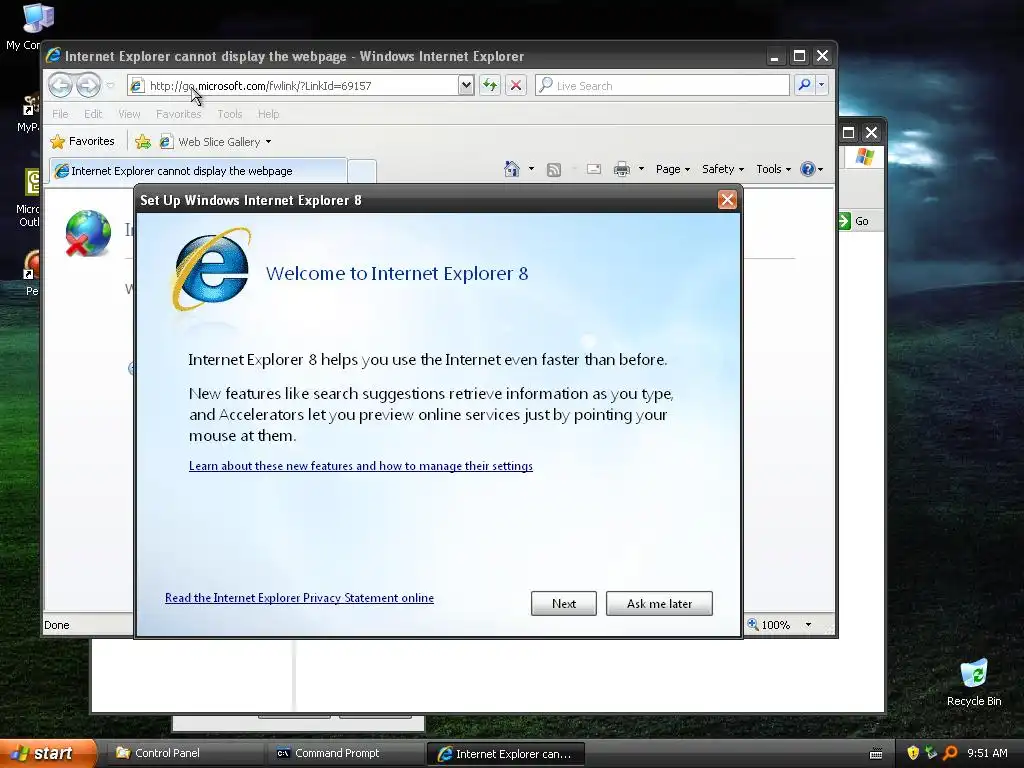Open the View menu

click(129, 114)
